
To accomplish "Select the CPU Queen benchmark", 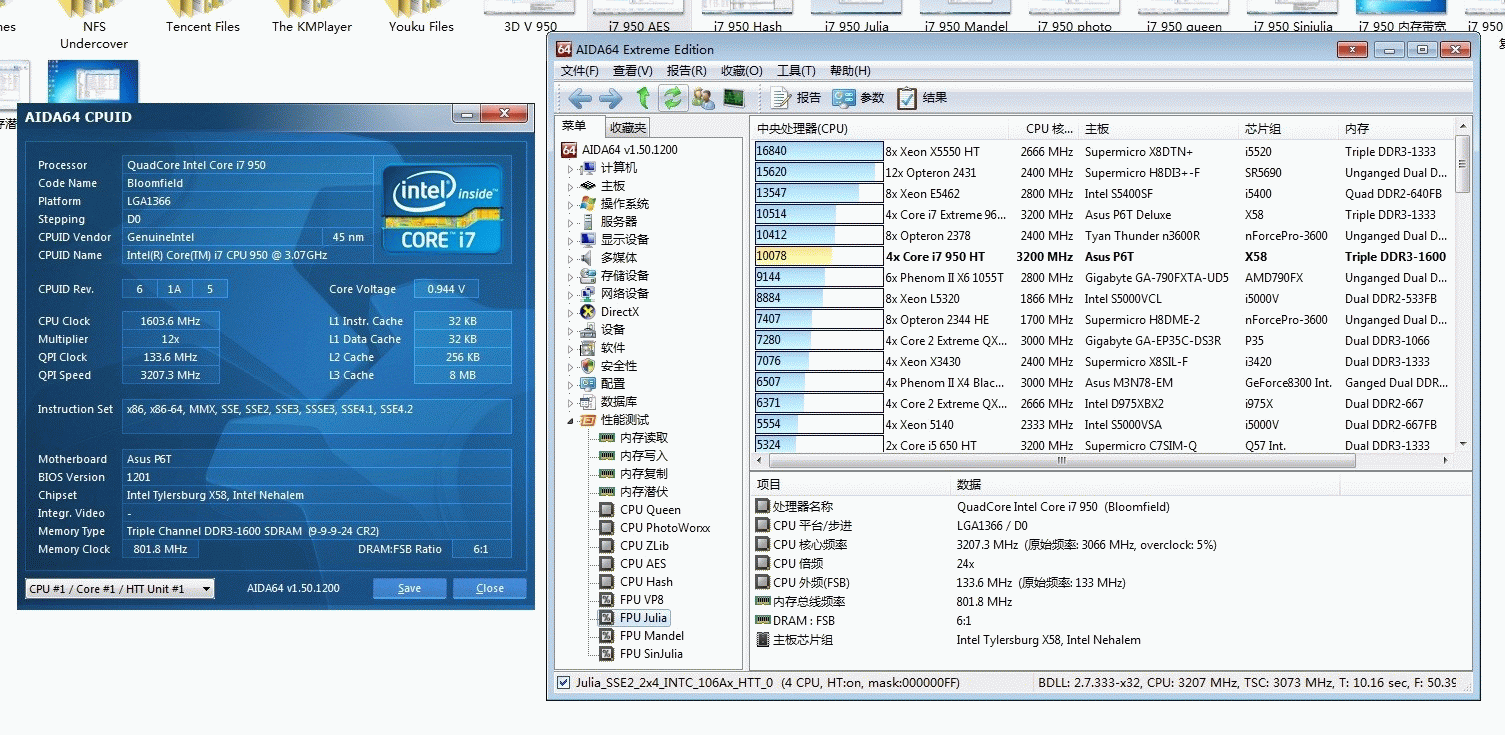I will click(649, 510).
